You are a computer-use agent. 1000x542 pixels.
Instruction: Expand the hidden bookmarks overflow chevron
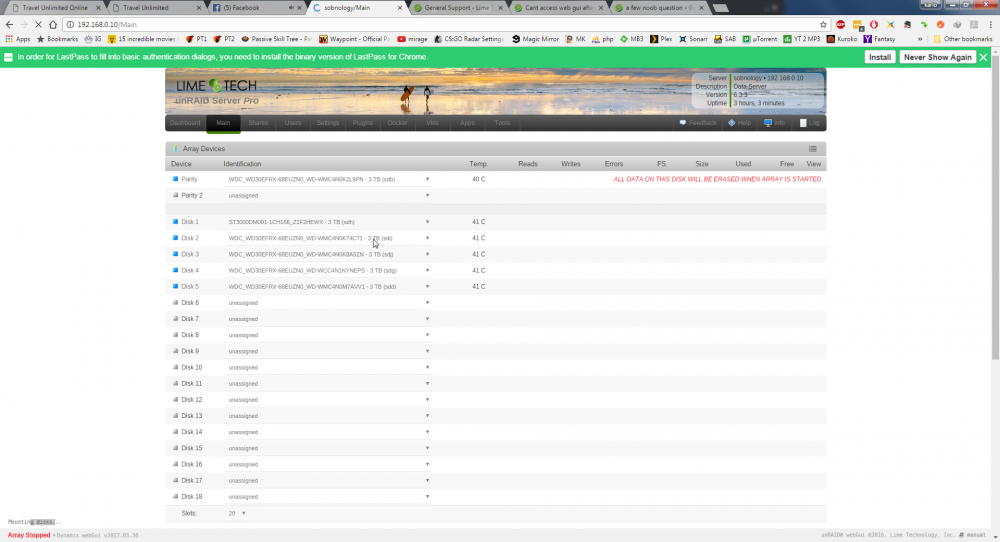[x=920, y=39]
